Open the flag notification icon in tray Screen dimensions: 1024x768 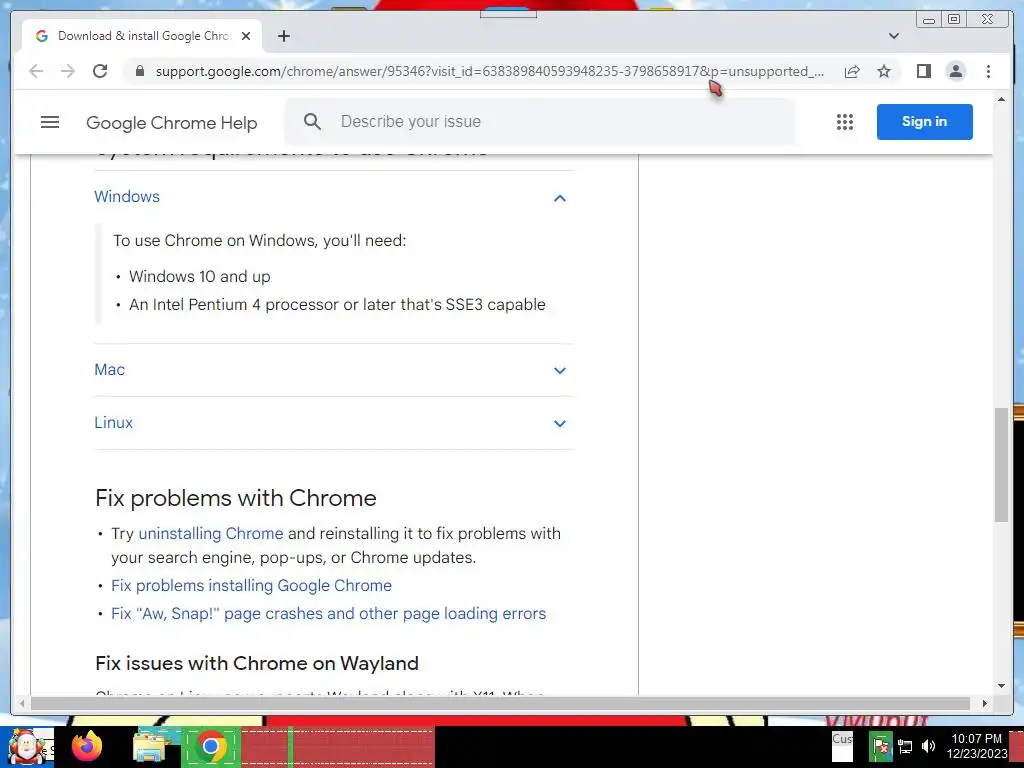pos(880,746)
